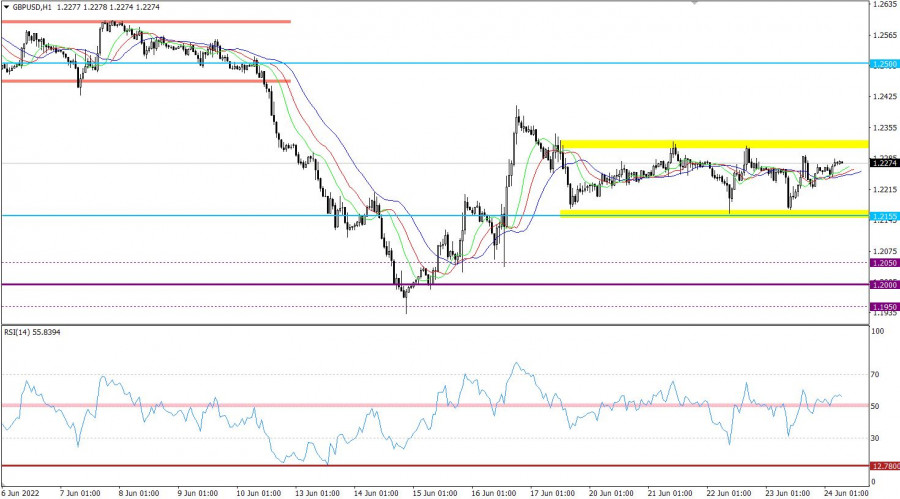Image resolution: width=900 pixels, height=499 pixels.
Task: Select the 1.2000 purple price label
Action: pos(884,285)
